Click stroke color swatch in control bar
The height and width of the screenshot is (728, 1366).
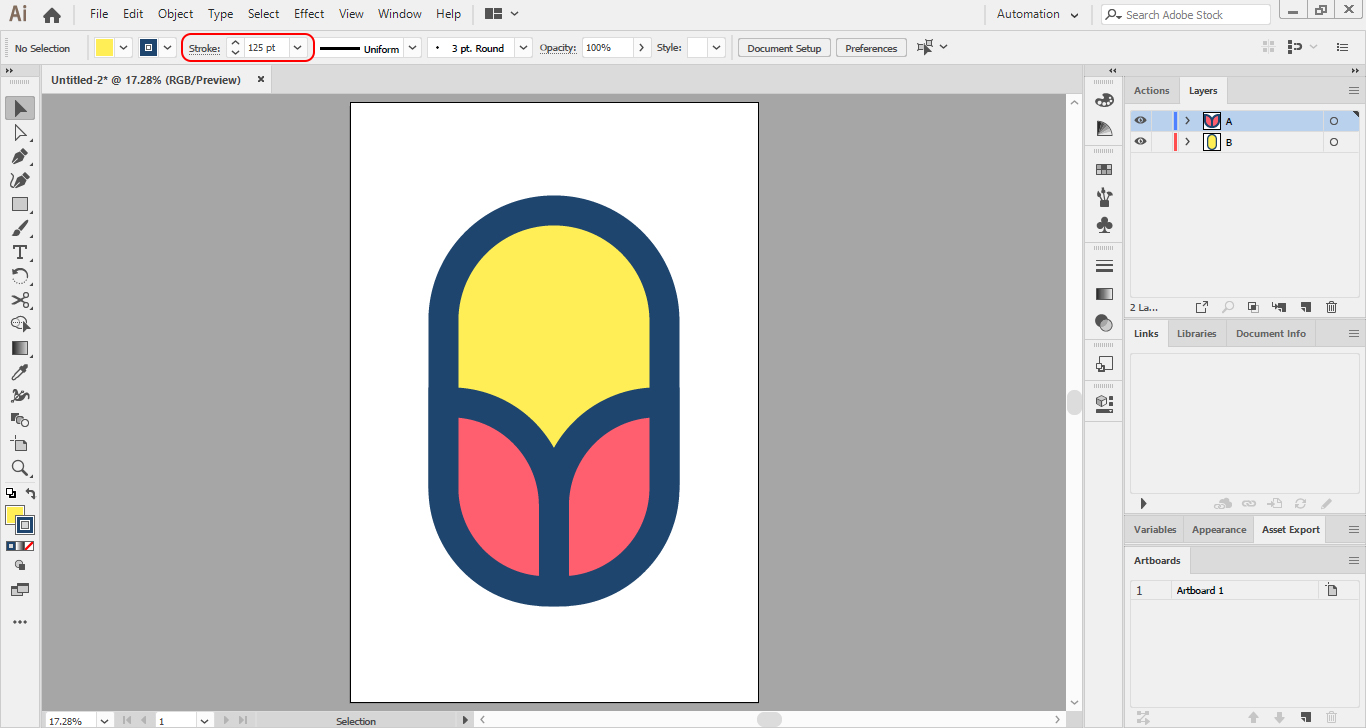click(149, 48)
